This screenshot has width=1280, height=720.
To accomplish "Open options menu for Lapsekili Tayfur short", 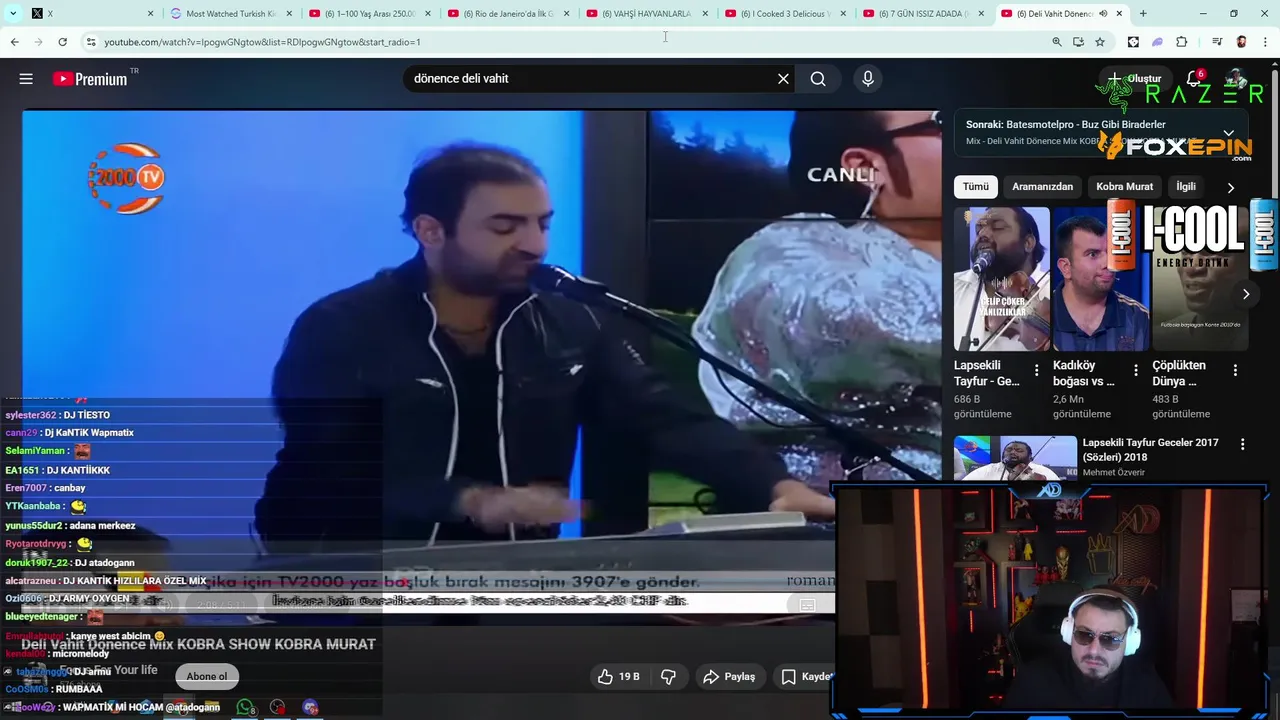I will pos(1036,370).
